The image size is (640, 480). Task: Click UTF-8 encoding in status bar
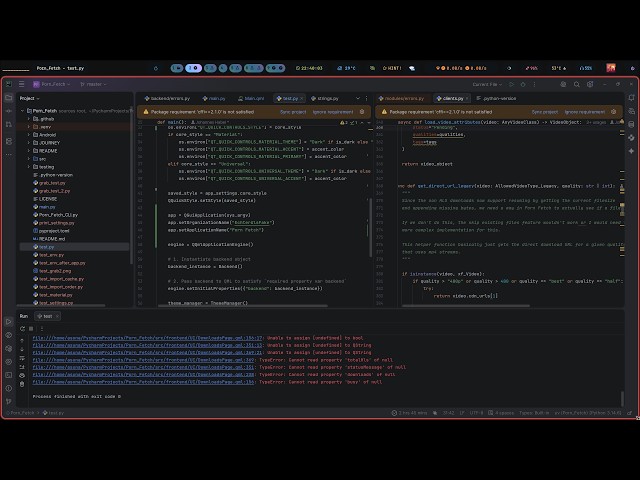(x=476, y=413)
